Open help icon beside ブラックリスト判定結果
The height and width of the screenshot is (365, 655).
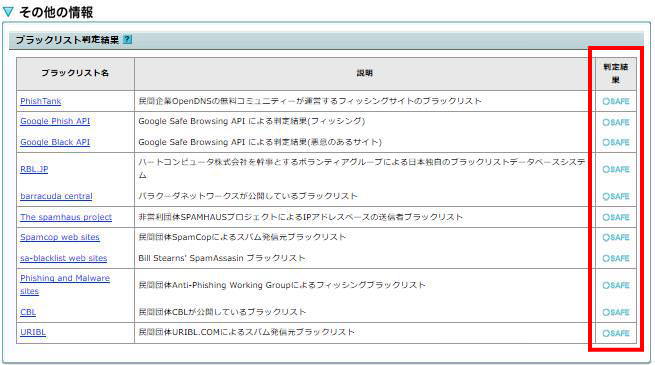click(127, 40)
